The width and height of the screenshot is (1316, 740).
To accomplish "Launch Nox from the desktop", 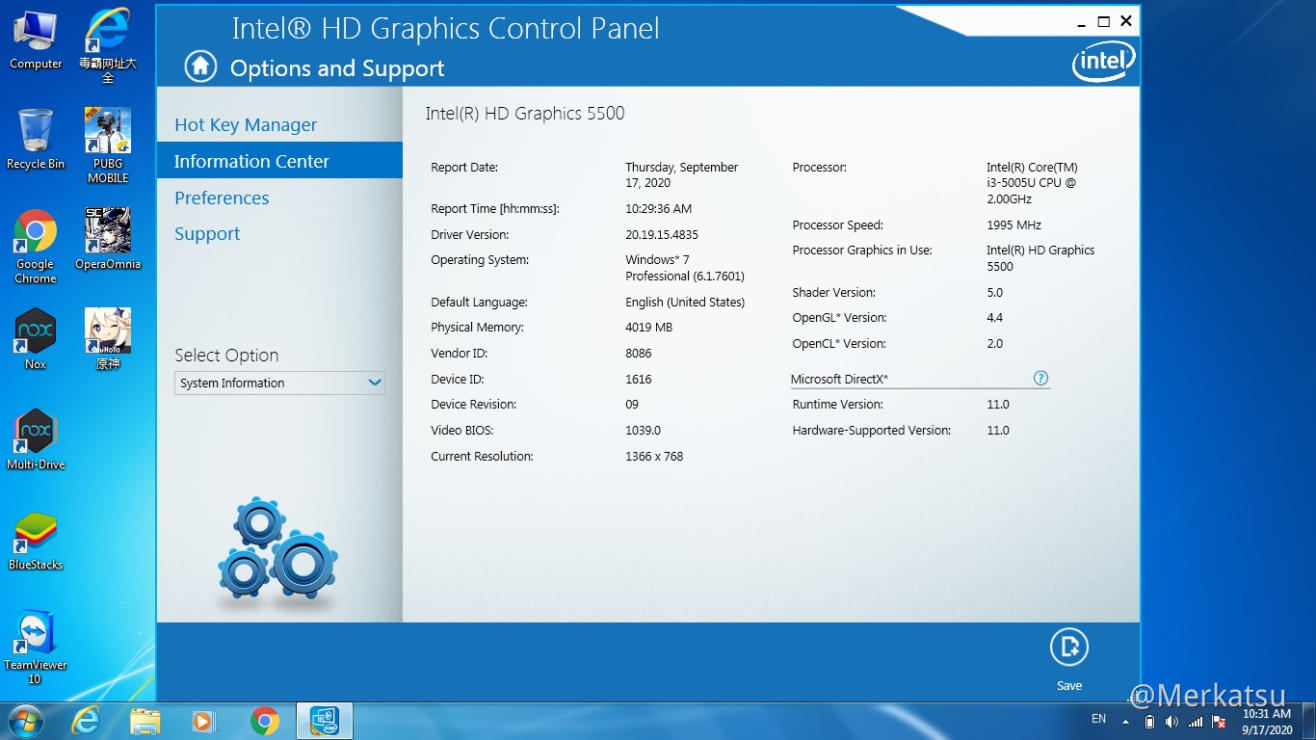I will click(x=35, y=339).
